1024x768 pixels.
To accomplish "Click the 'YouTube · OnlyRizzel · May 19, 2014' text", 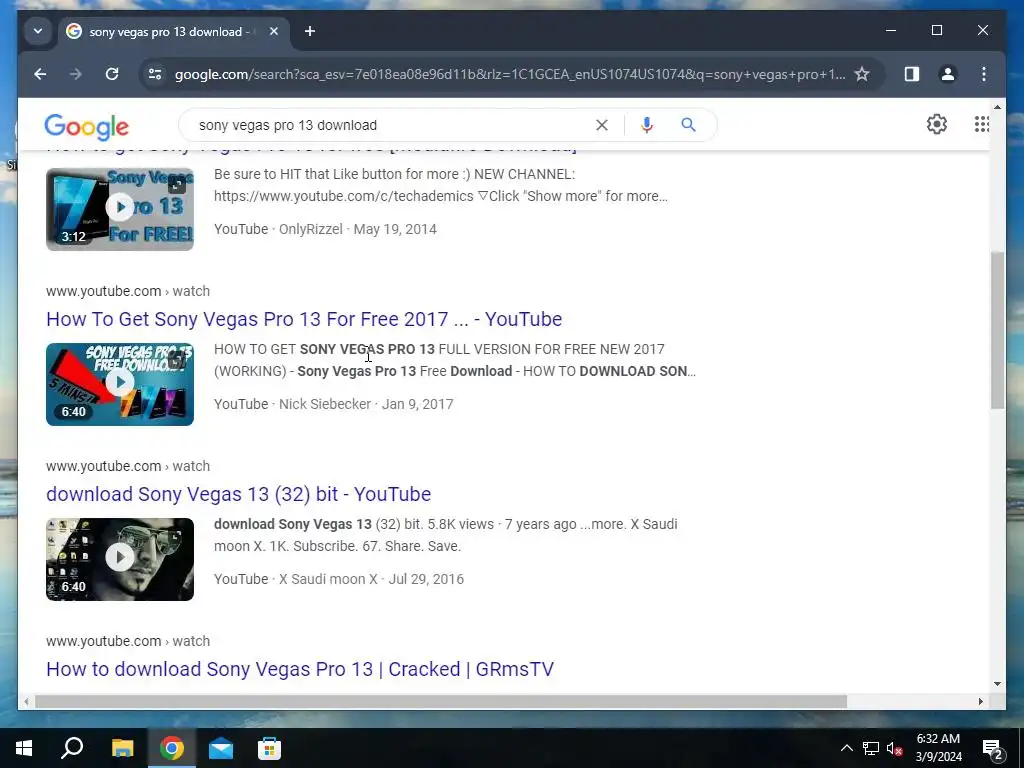I will point(325,229).
